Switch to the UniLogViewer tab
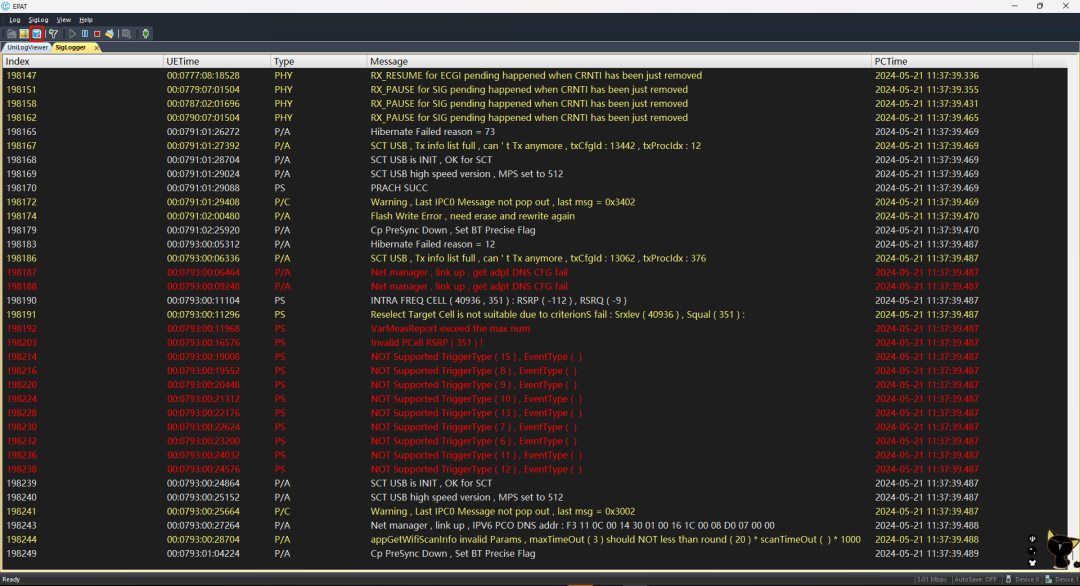The width and height of the screenshot is (1080, 586). pyautogui.click(x=28, y=48)
